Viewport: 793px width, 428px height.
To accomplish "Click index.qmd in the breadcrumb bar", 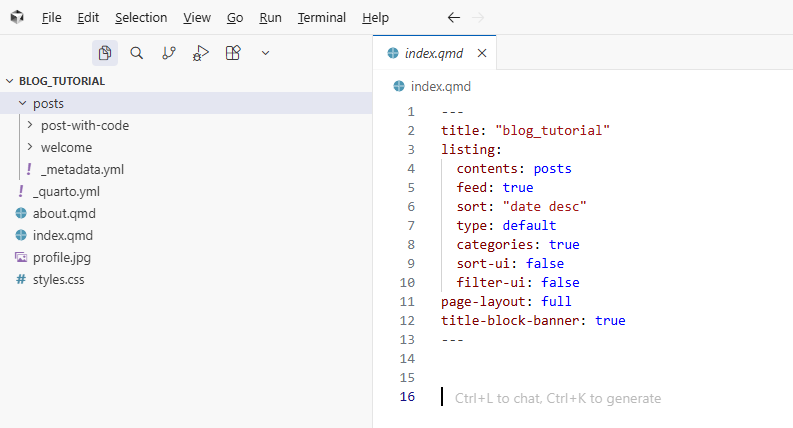I will 440,86.
